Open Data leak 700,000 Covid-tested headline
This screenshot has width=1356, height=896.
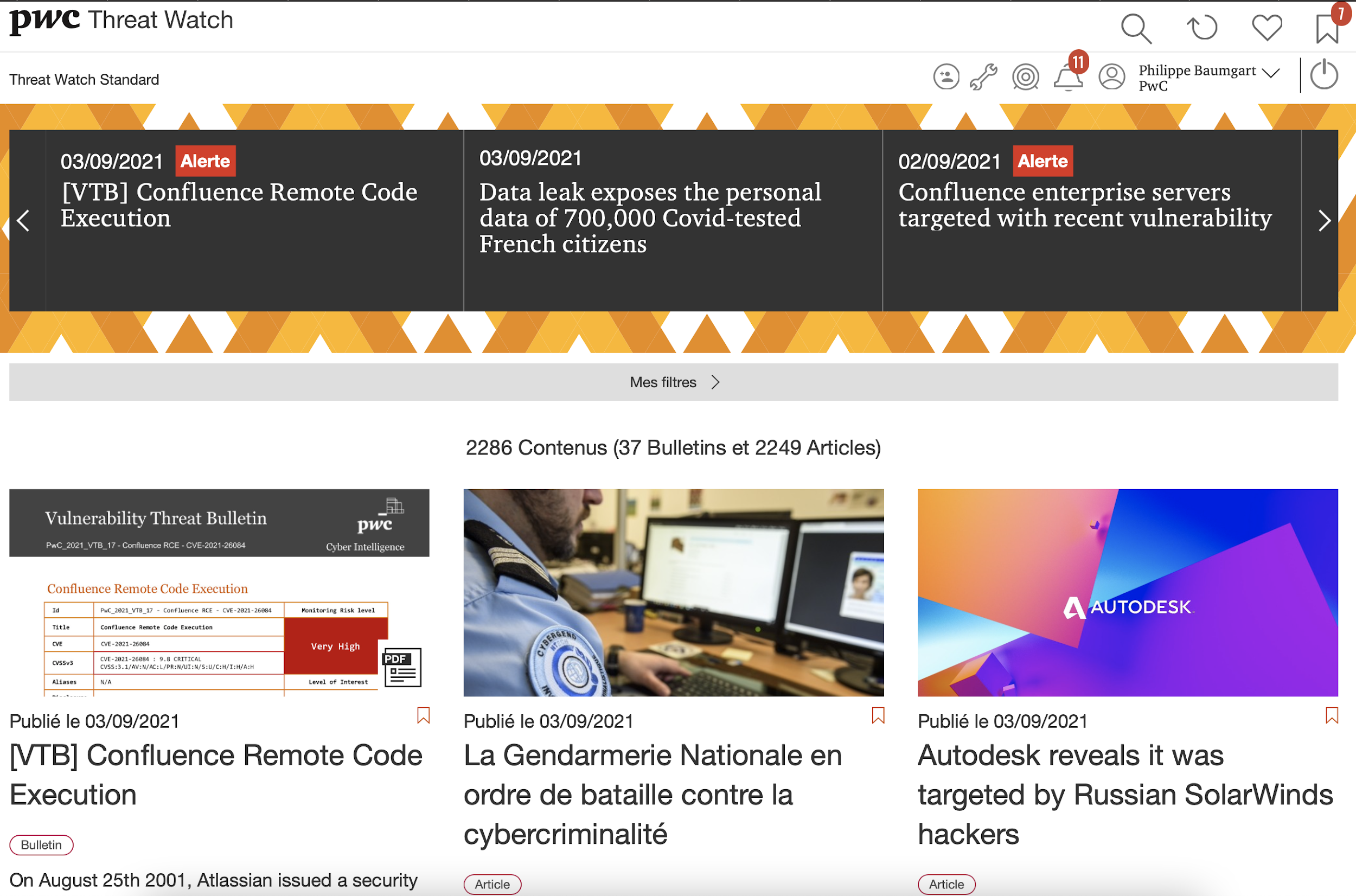point(650,217)
